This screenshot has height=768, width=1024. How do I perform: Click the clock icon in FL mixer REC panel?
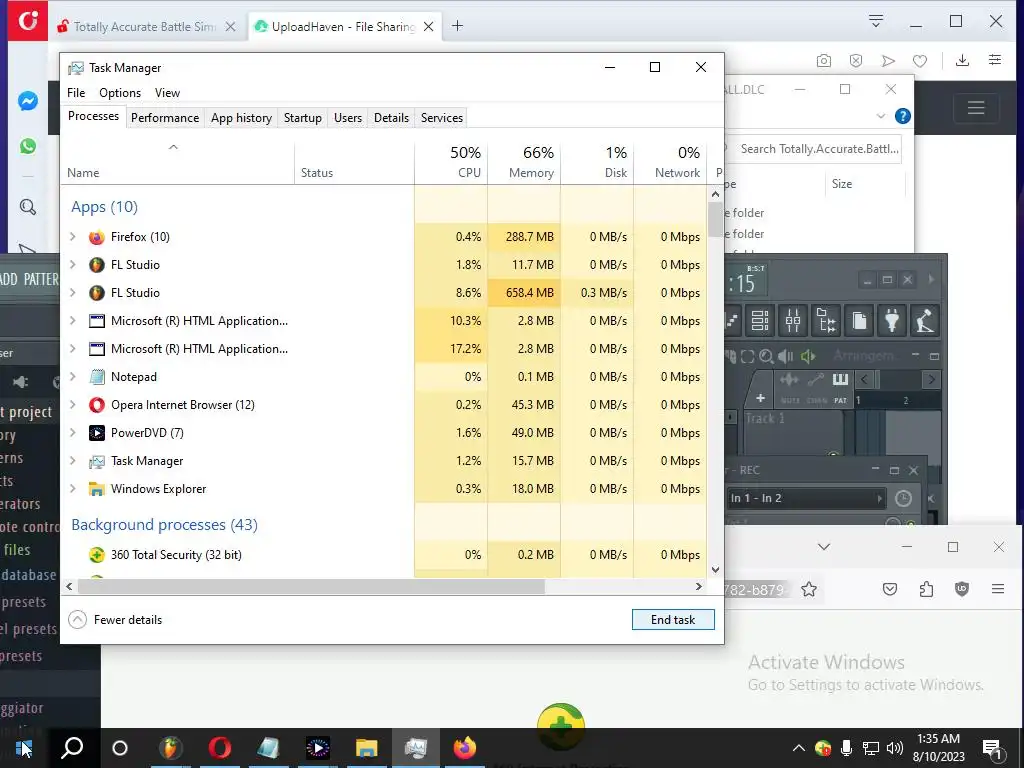[903, 499]
